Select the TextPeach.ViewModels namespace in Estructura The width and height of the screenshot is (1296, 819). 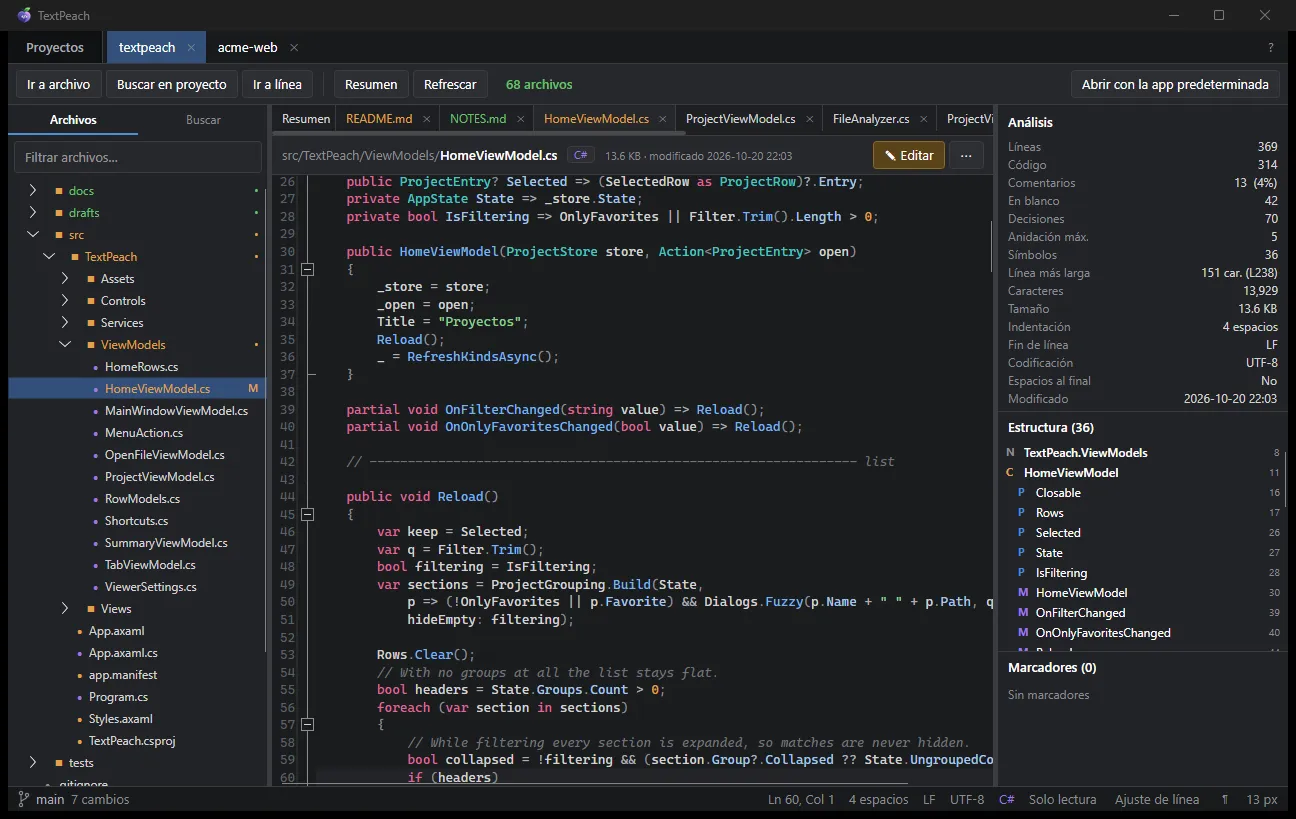click(x=1085, y=453)
